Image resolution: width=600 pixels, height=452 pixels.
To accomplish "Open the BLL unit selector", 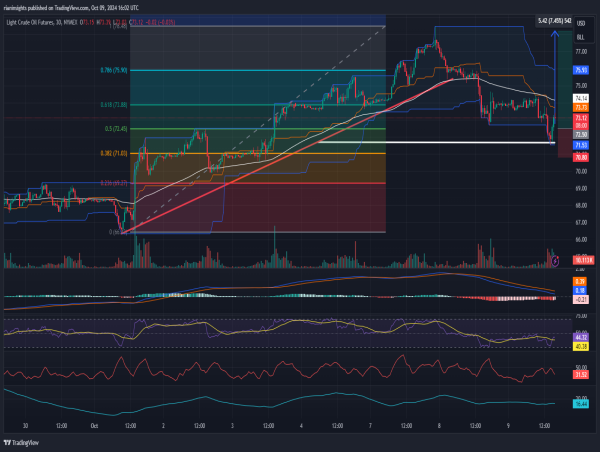I will tap(580, 37).
